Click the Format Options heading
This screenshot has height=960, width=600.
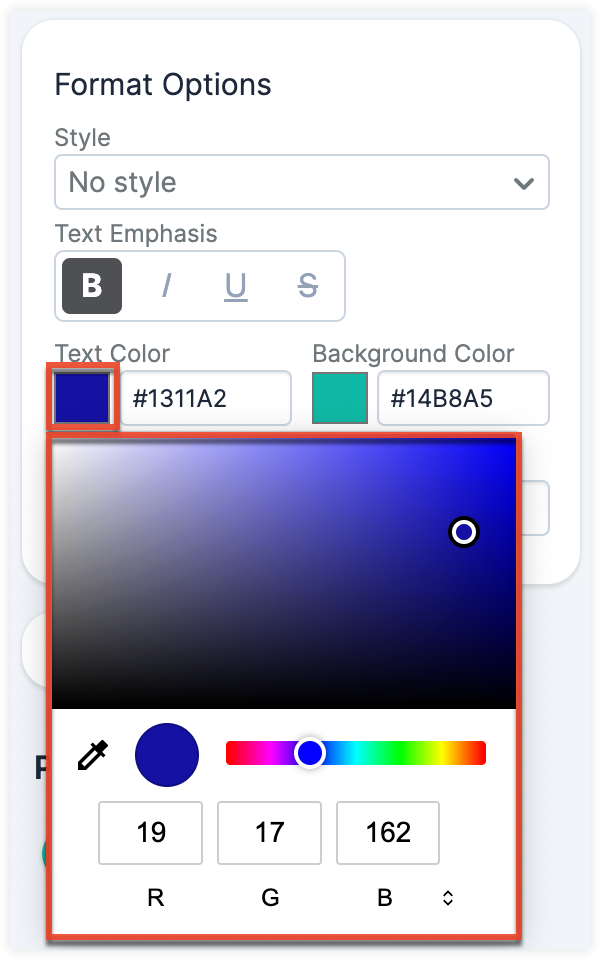click(163, 85)
